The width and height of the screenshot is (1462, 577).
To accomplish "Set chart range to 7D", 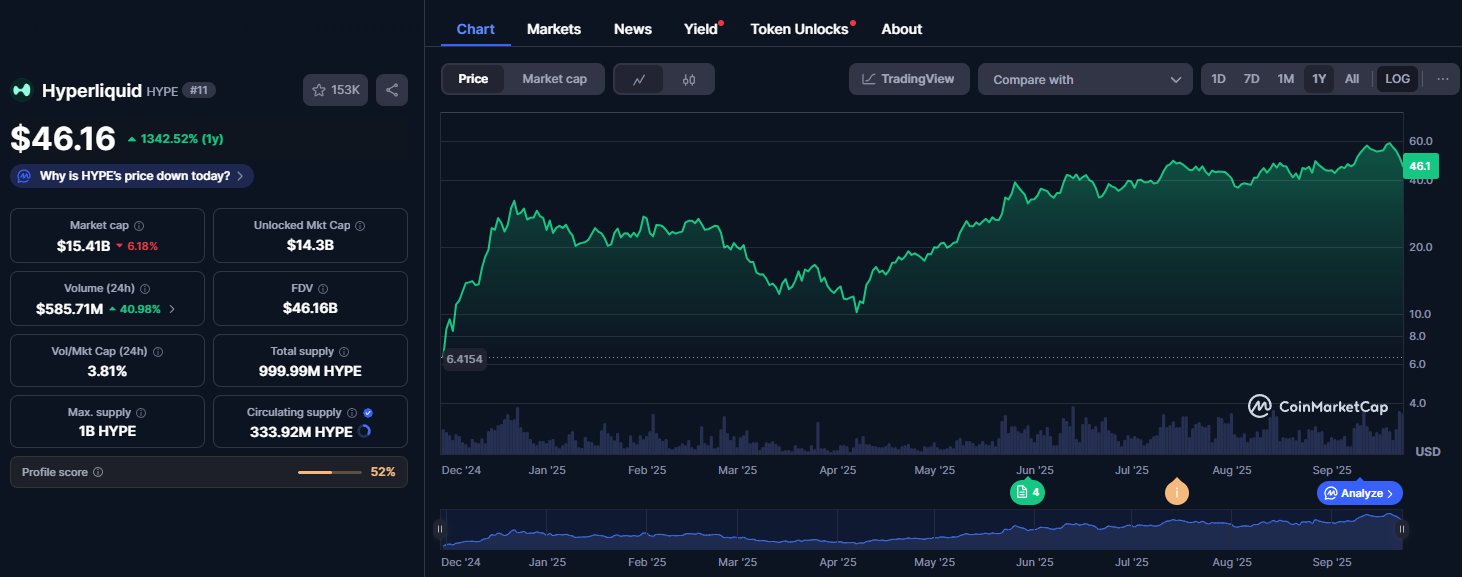I will tap(1251, 79).
